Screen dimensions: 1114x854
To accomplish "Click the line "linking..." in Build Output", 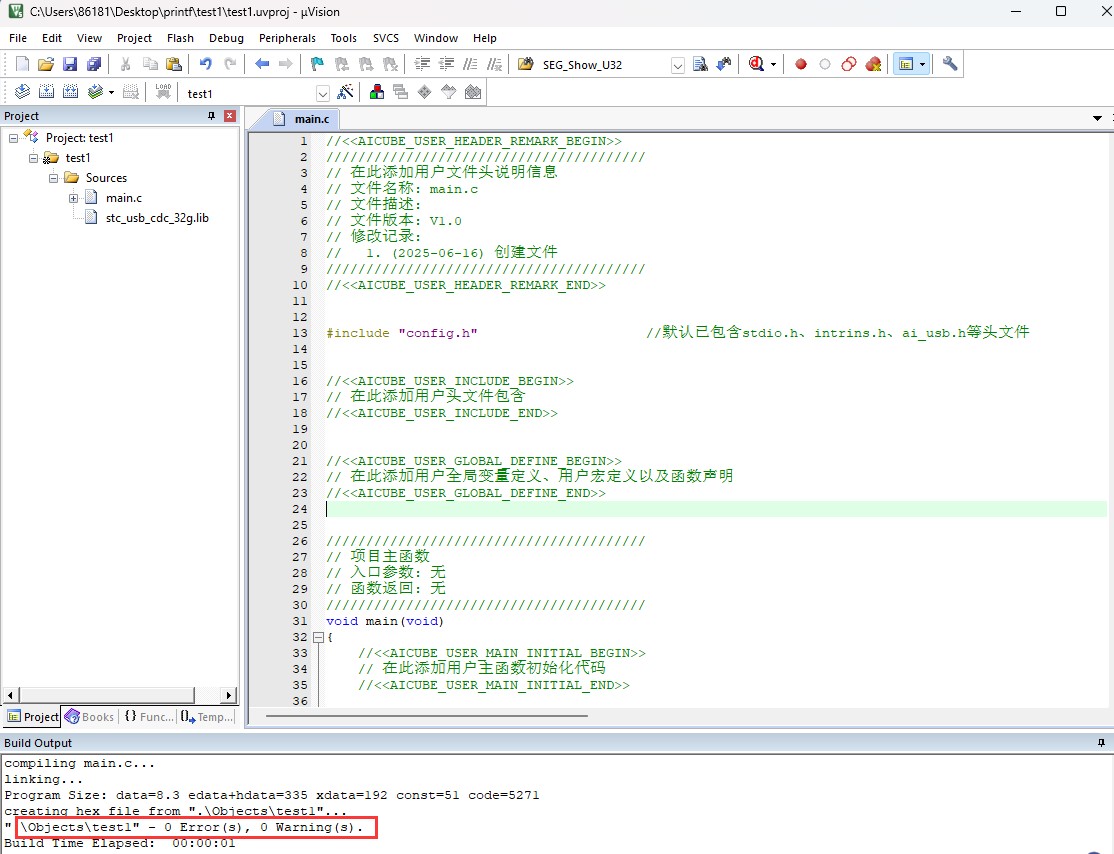I will click(x=43, y=779).
